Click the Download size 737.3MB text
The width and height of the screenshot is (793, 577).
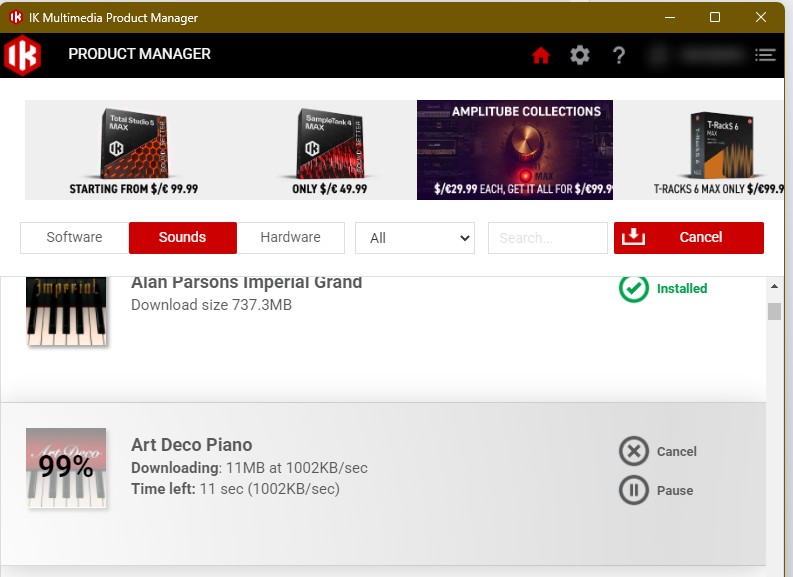coord(211,305)
